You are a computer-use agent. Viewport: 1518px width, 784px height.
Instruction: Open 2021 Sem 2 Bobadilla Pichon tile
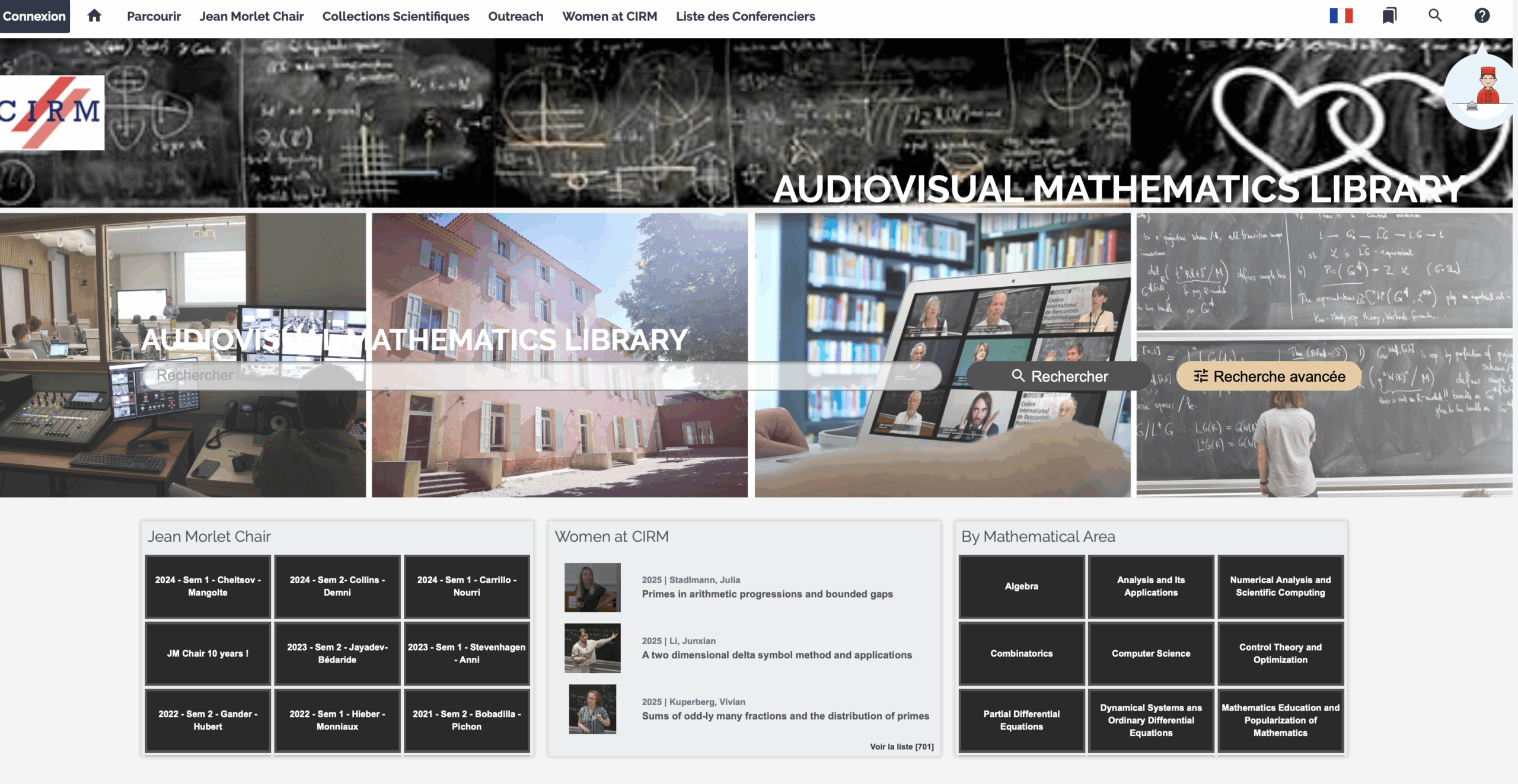(467, 720)
